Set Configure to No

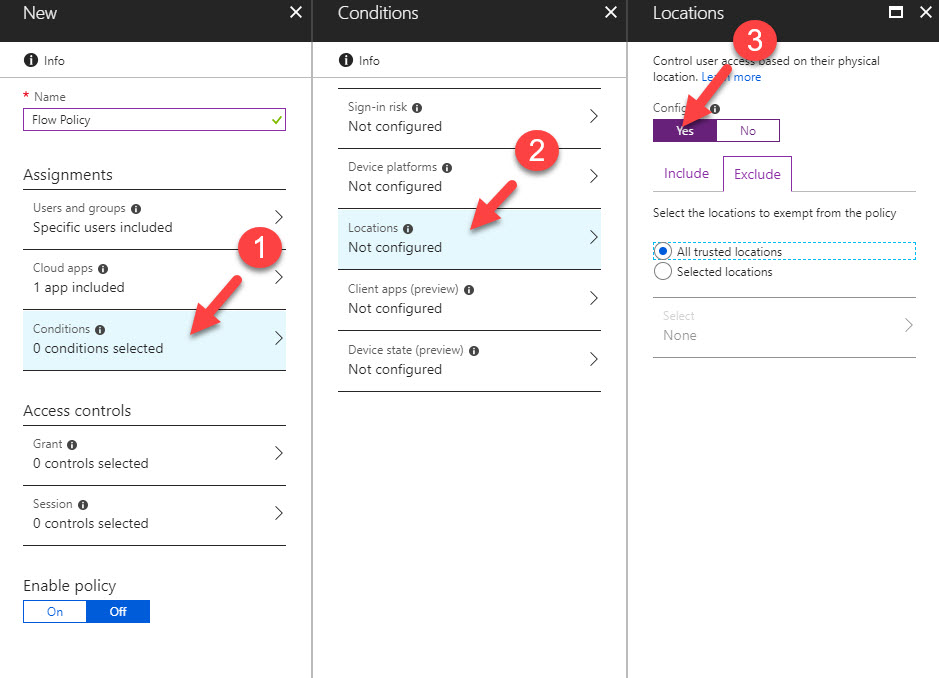(x=748, y=131)
